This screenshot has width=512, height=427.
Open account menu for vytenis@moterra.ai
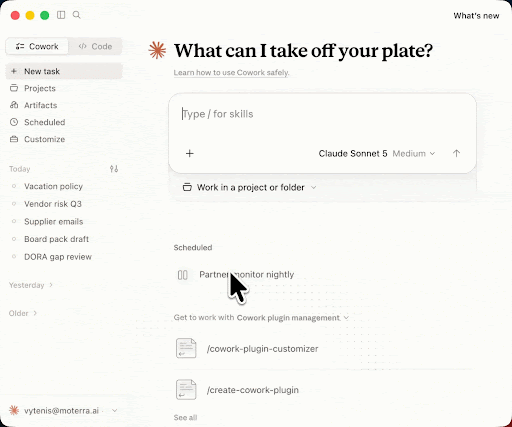tap(63, 411)
